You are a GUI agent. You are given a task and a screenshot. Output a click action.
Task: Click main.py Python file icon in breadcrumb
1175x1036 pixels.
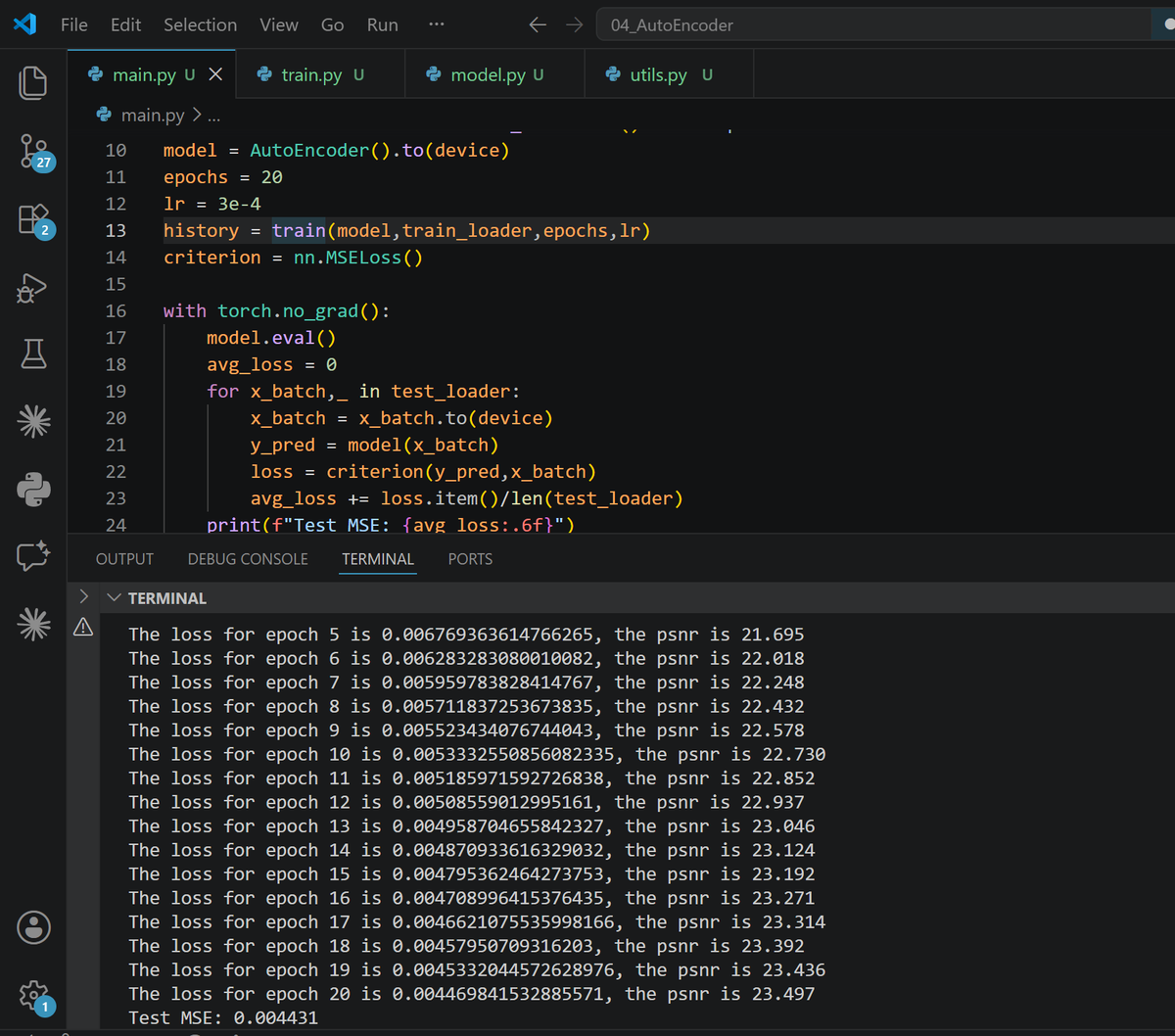click(x=104, y=115)
